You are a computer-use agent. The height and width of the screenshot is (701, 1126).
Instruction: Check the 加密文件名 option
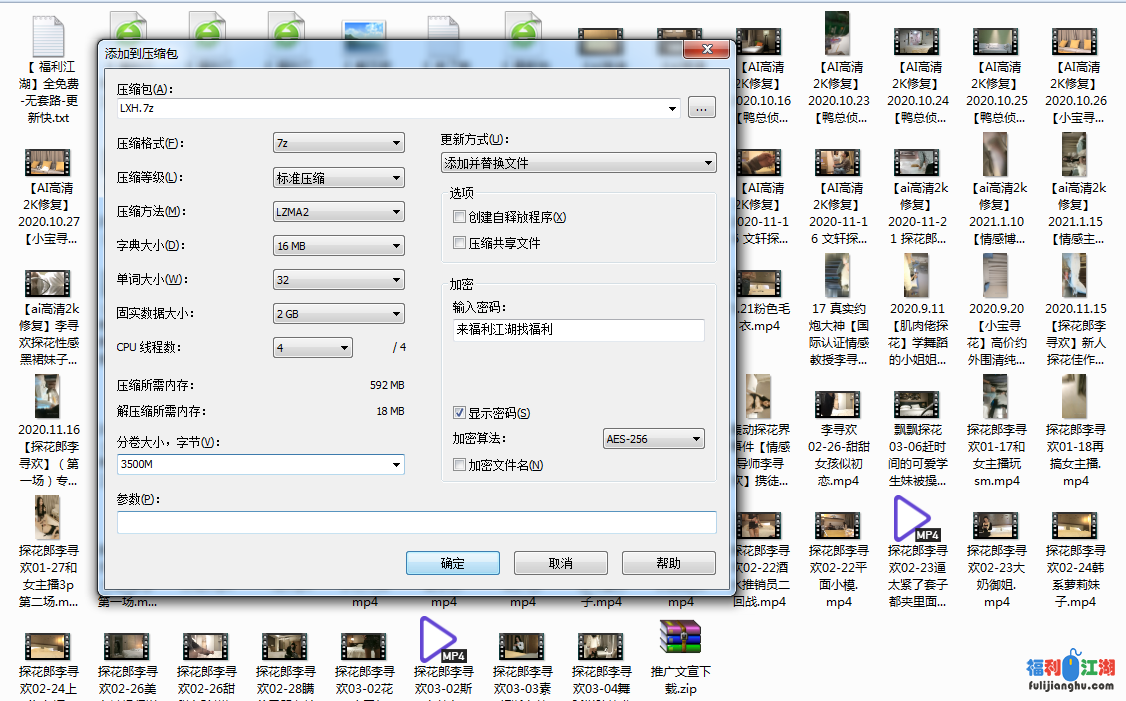[459, 465]
